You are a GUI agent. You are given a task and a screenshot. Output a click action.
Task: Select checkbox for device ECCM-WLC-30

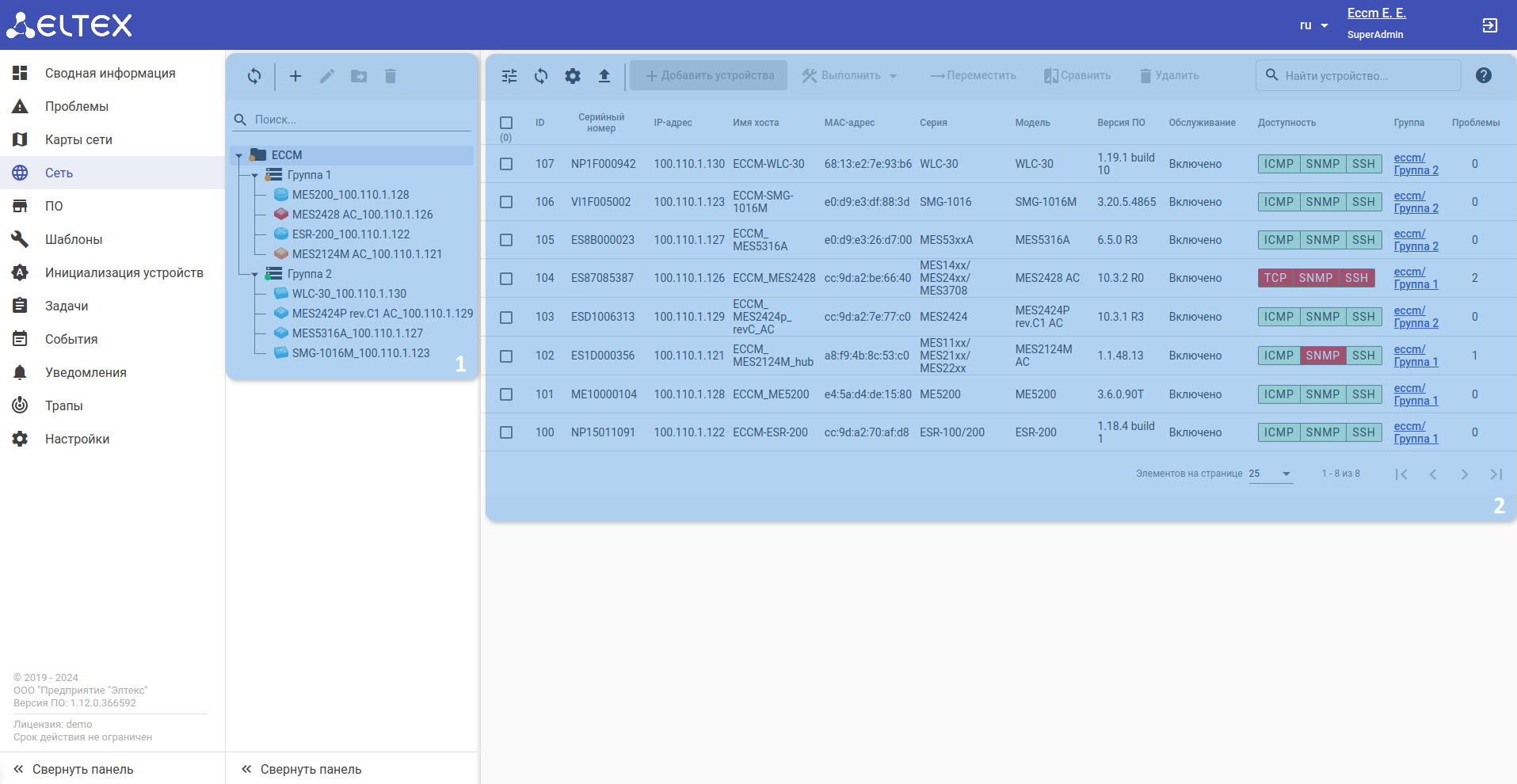tap(506, 164)
